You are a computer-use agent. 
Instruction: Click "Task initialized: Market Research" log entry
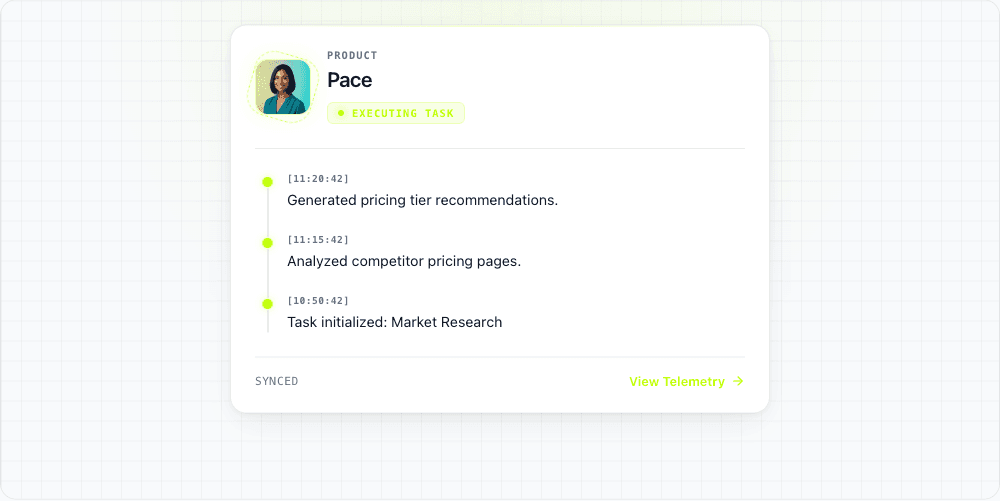point(394,322)
